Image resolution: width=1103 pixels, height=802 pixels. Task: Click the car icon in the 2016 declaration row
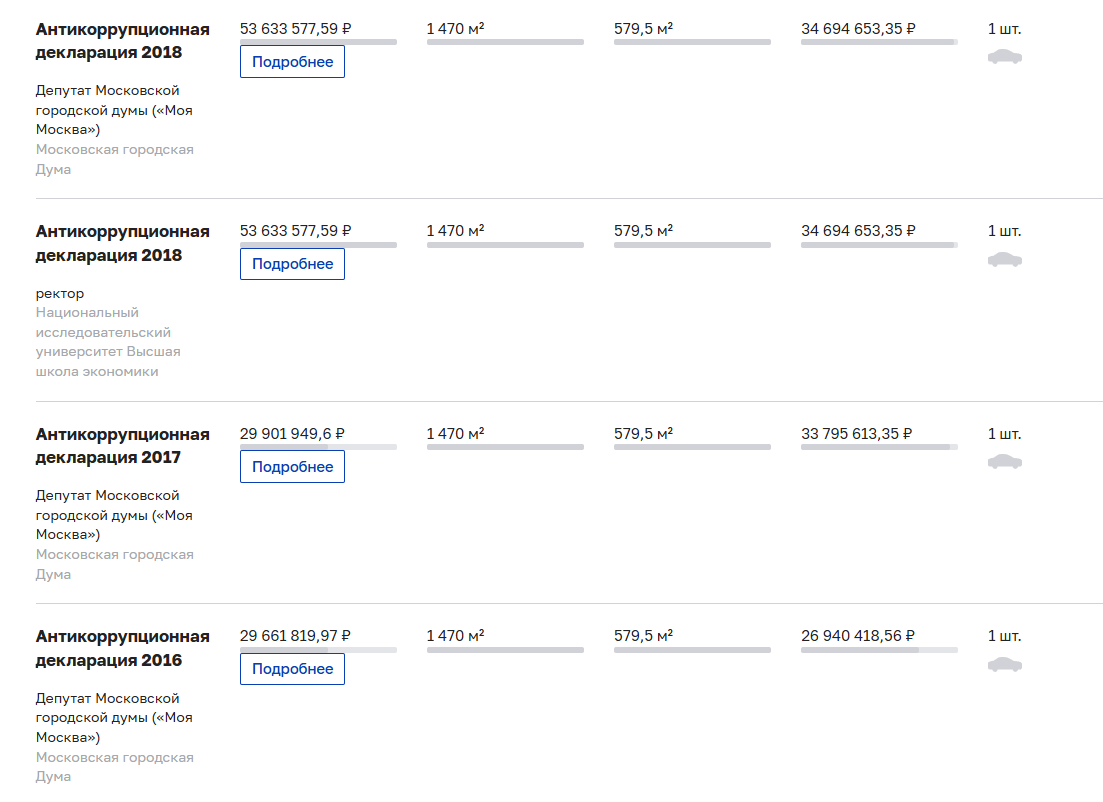1004,665
